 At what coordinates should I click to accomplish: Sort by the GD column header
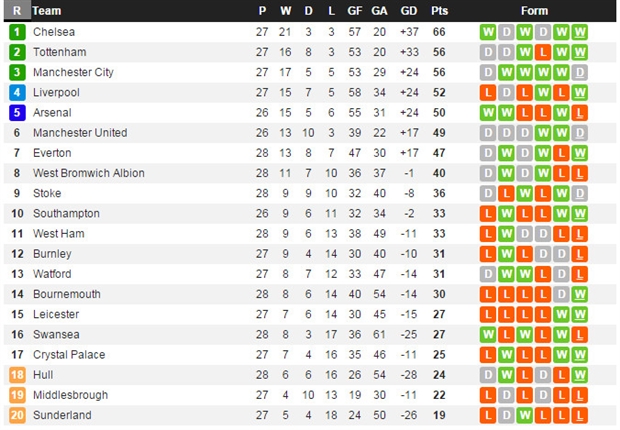[408, 11]
